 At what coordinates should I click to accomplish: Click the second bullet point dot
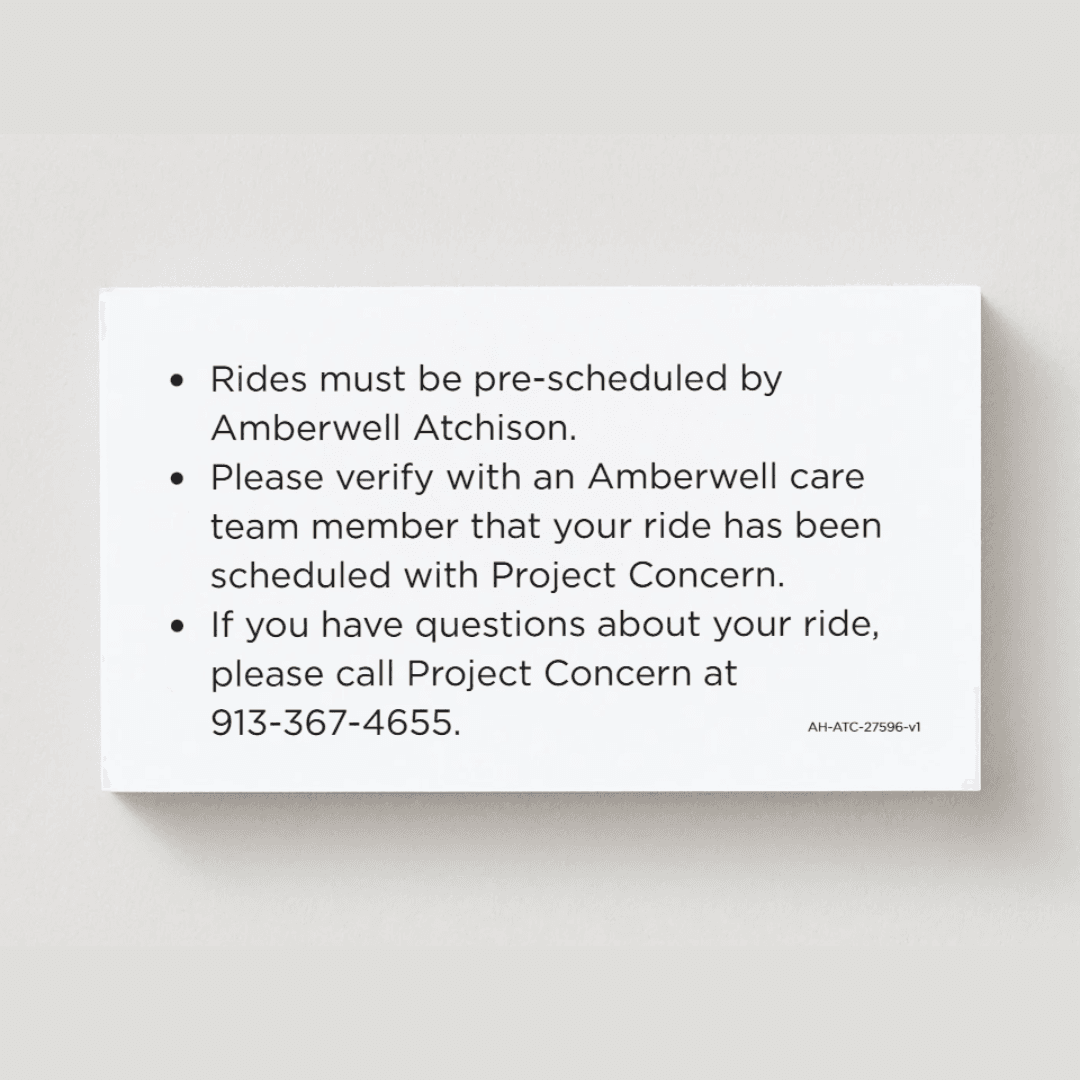click(x=178, y=479)
